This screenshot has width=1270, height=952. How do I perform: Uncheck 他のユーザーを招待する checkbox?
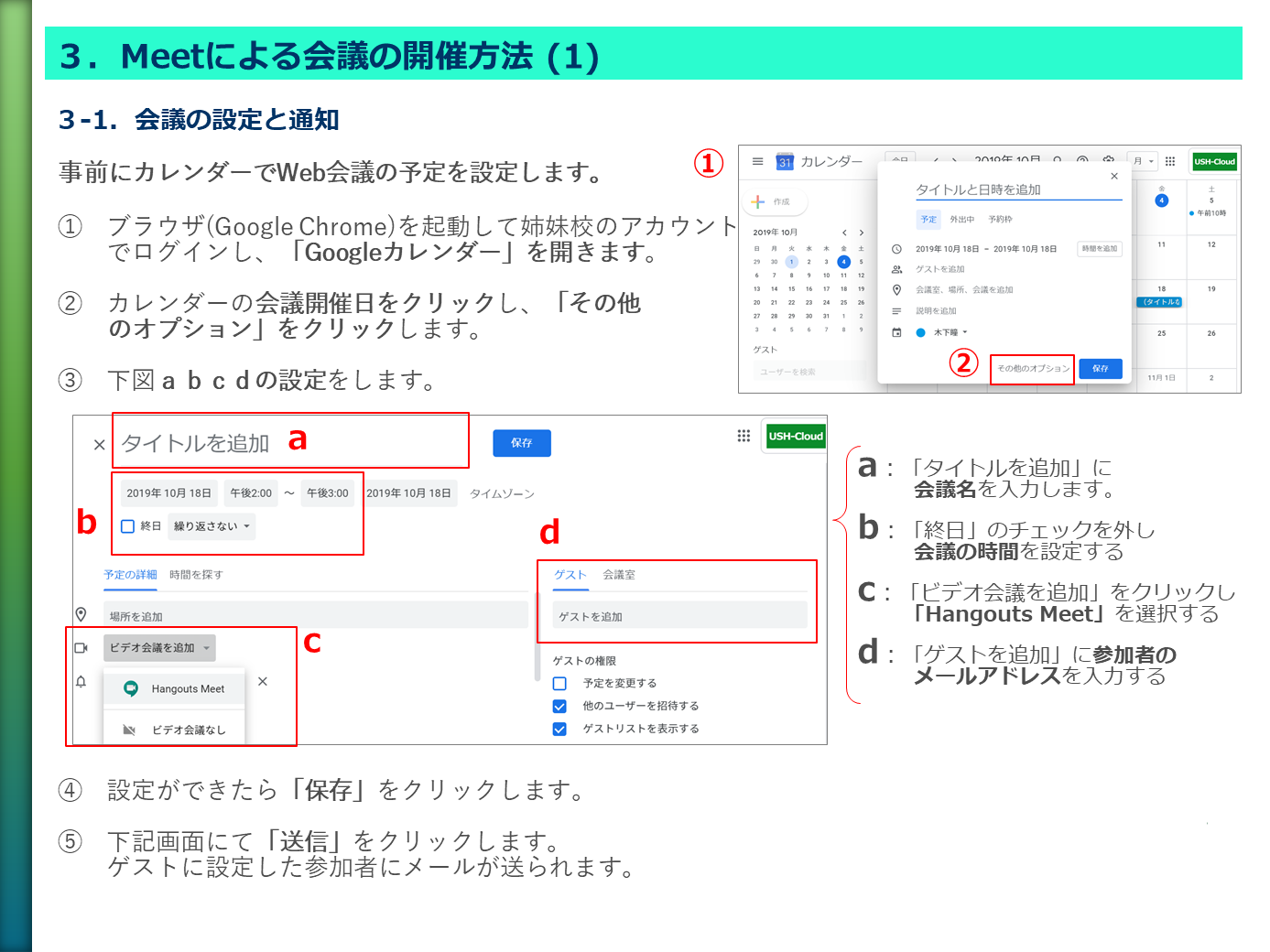click(560, 707)
